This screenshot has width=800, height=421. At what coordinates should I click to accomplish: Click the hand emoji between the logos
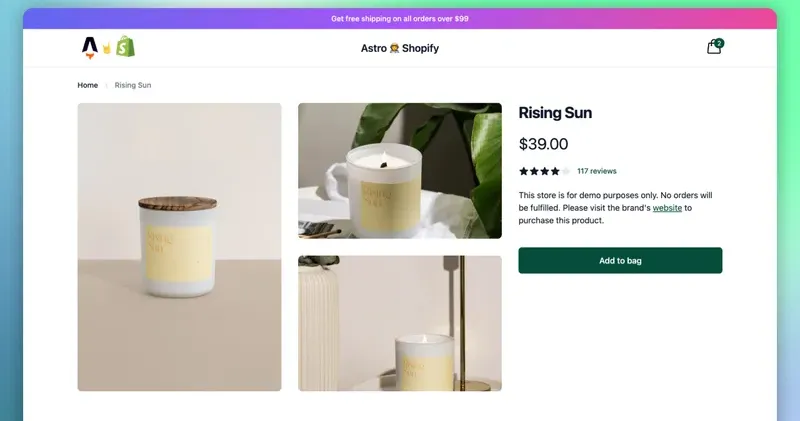click(107, 47)
